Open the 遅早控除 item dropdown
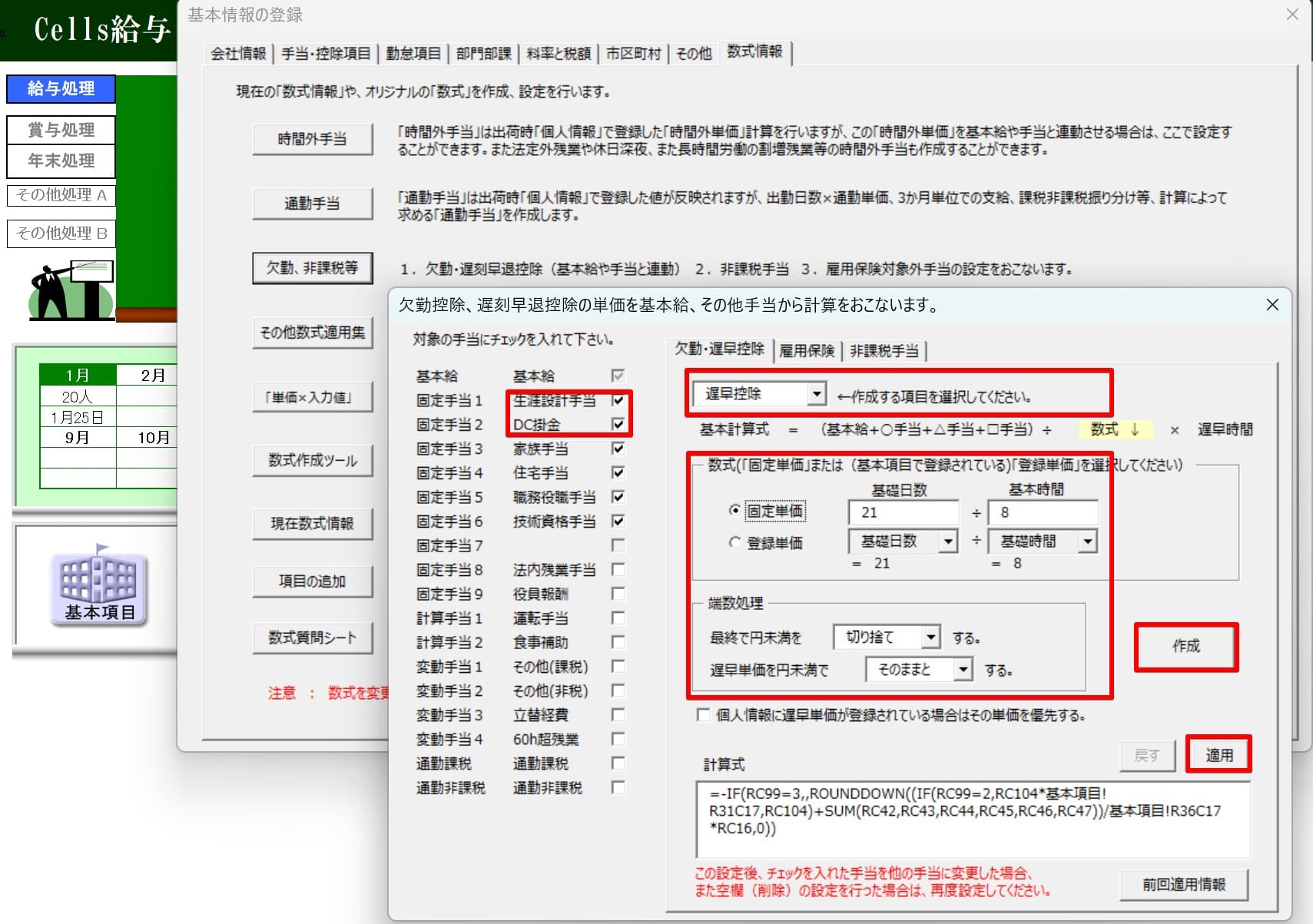This screenshot has width=1313, height=924. [816, 394]
